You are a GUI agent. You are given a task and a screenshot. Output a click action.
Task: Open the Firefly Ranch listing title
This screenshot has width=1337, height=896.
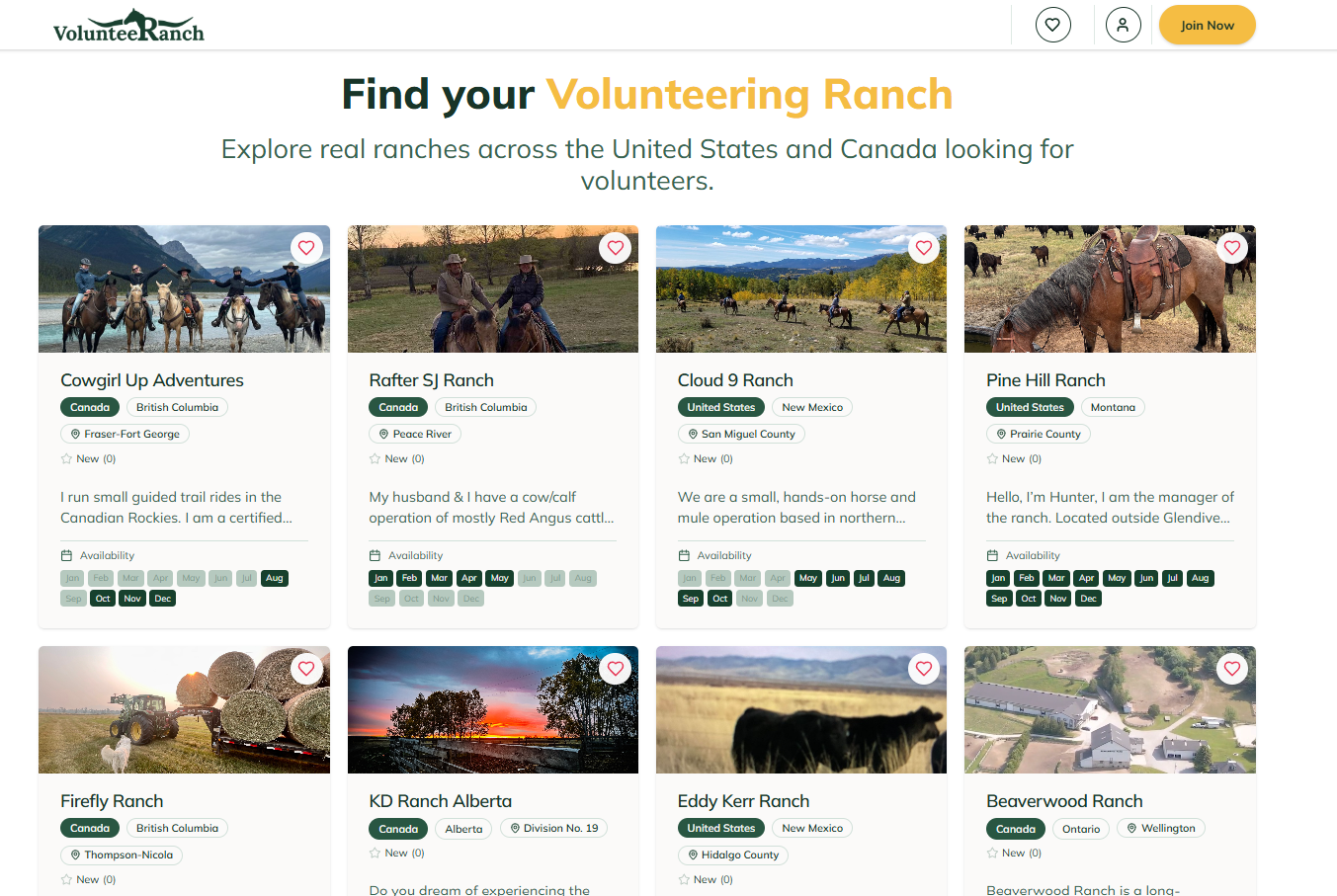[112, 801]
